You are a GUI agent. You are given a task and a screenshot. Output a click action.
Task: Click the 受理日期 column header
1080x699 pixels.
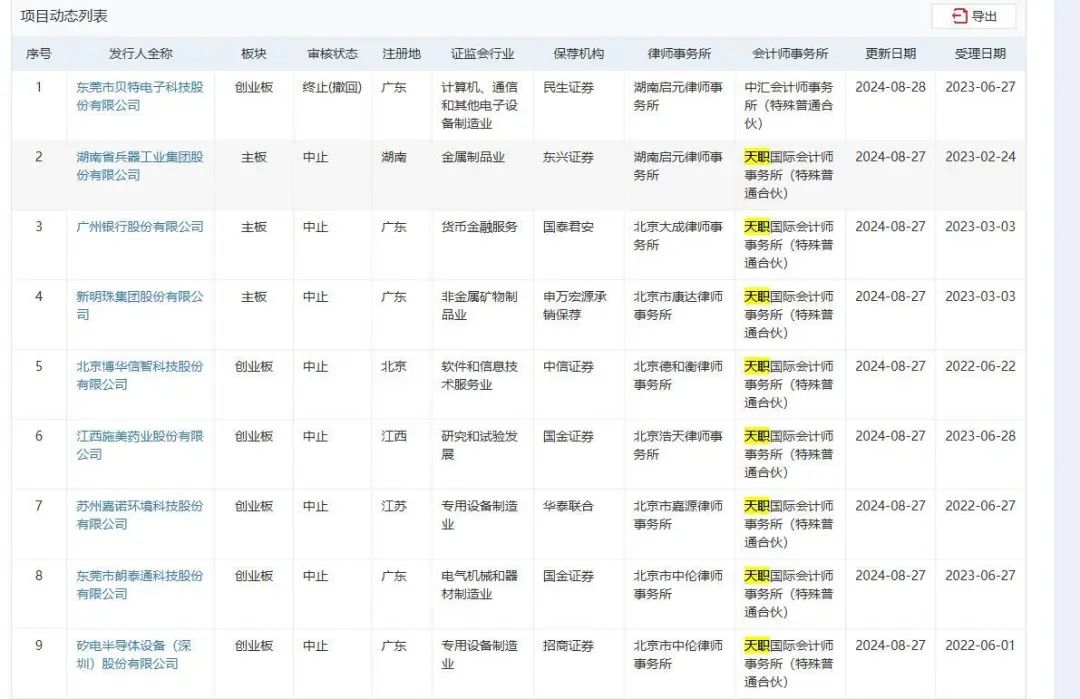pyautogui.click(x=980, y=54)
